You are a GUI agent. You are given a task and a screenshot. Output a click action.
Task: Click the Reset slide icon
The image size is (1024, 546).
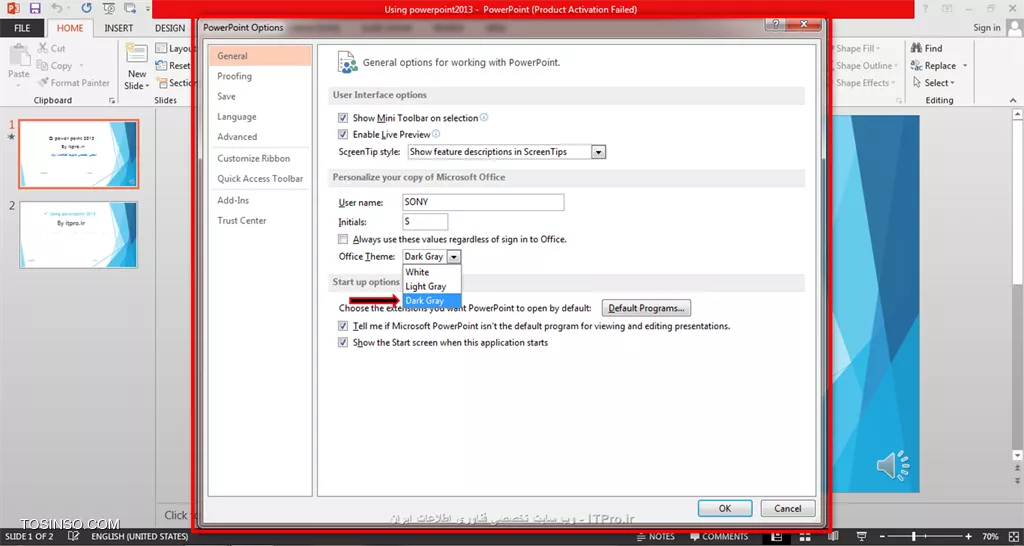[x=161, y=65]
